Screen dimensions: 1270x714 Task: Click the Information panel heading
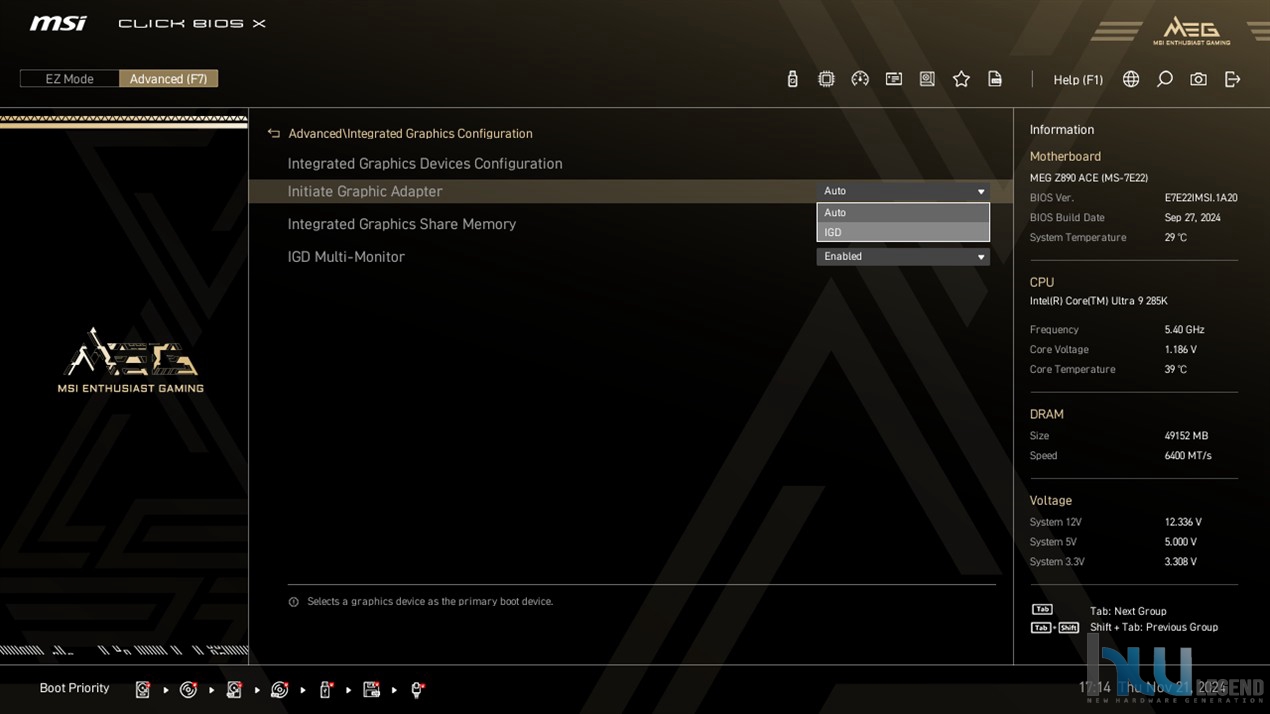click(x=1062, y=130)
